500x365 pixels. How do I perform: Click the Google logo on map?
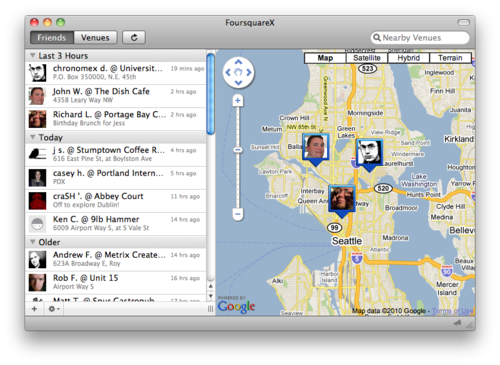point(236,306)
